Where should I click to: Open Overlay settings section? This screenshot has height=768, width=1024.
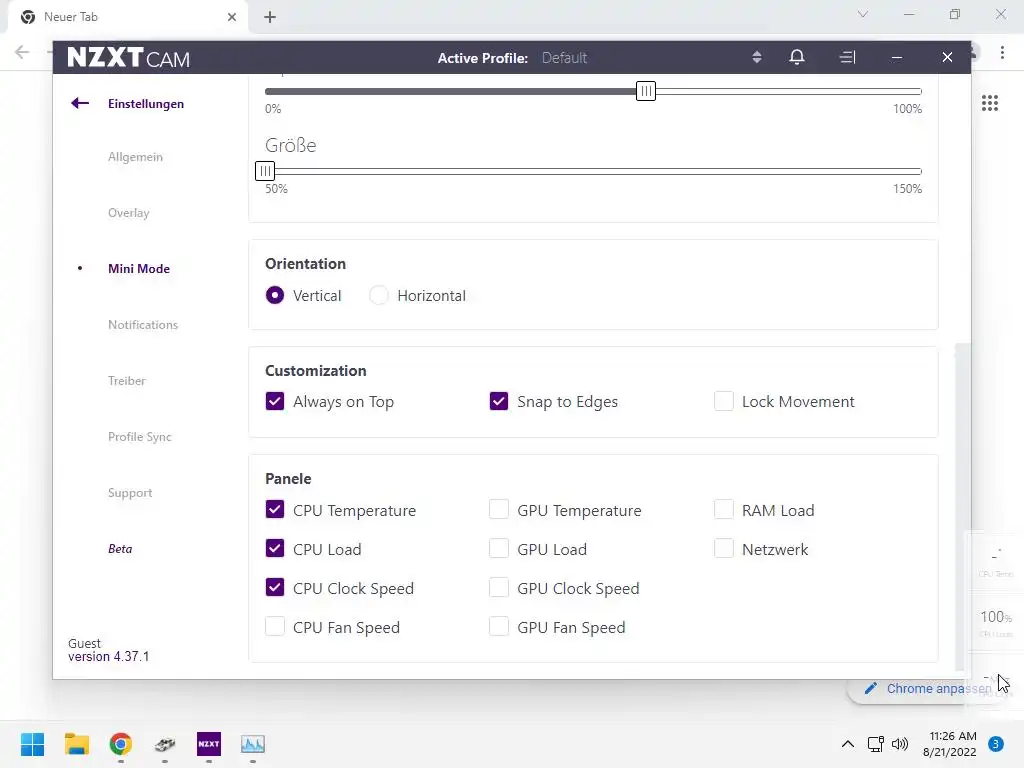[x=129, y=213]
